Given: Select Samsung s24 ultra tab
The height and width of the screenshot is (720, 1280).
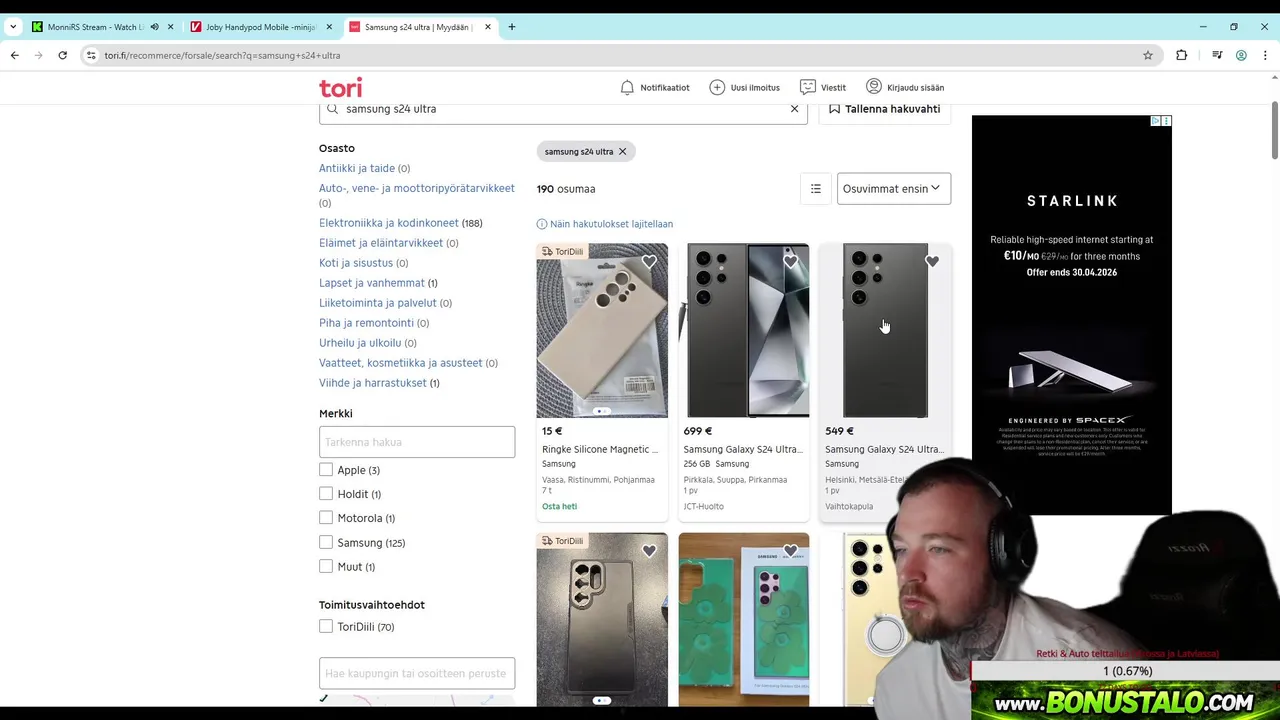Looking at the screenshot, I should pyautogui.click(x=418, y=27).
